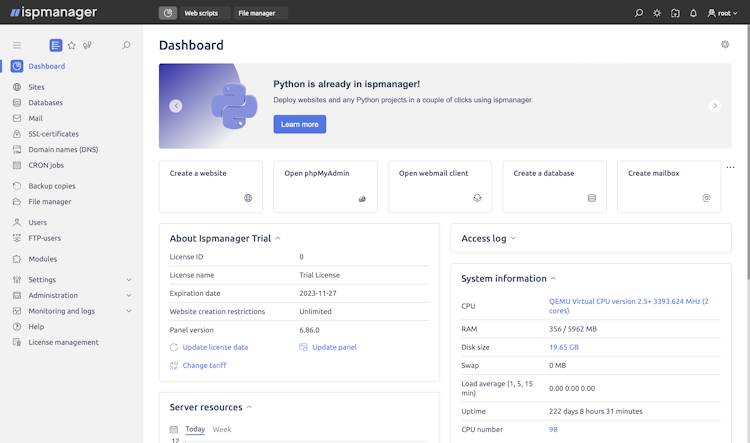Click Create mailbox card
Screen dimensions: 750x443
pos(669,187)
